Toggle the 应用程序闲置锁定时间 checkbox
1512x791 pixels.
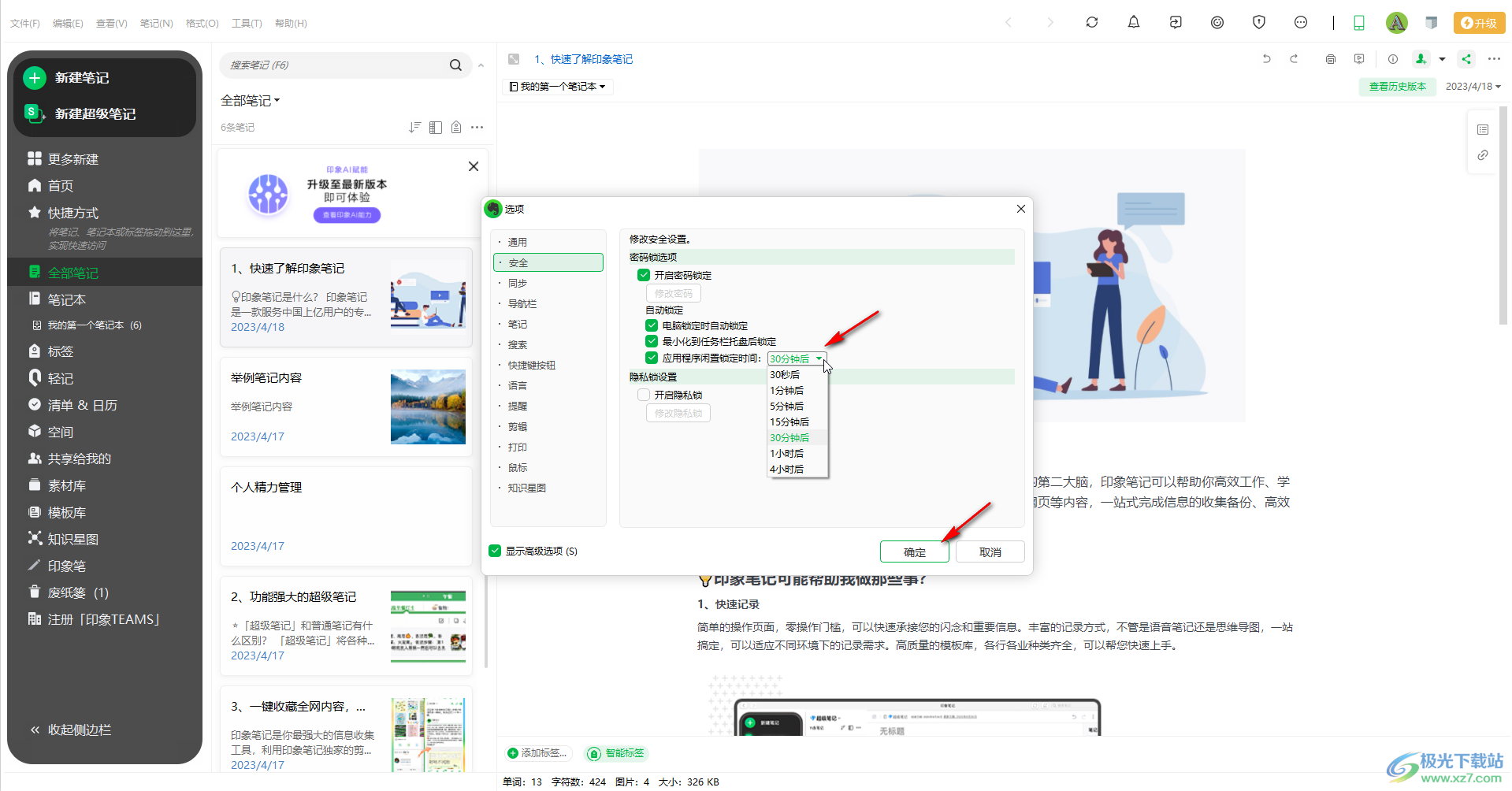[651, 358]
